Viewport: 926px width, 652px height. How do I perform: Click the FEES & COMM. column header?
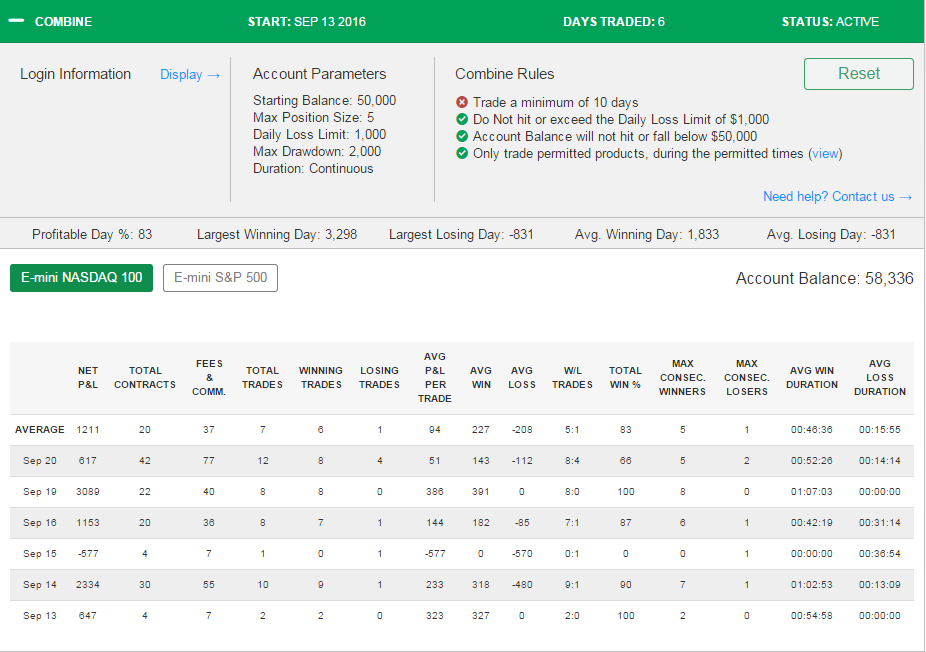click(209, 377)
